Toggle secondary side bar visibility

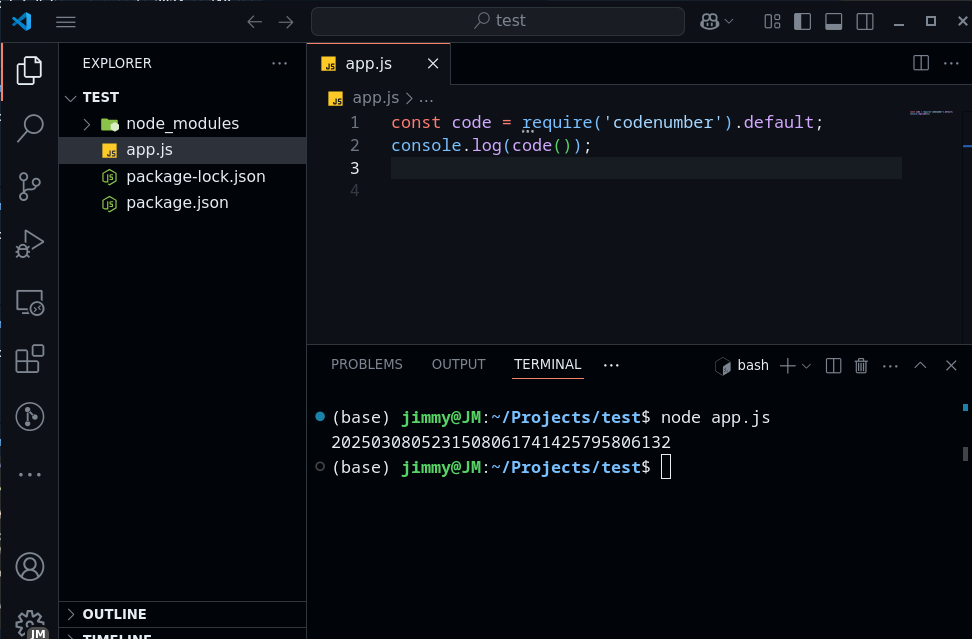(x=865, y=22)
